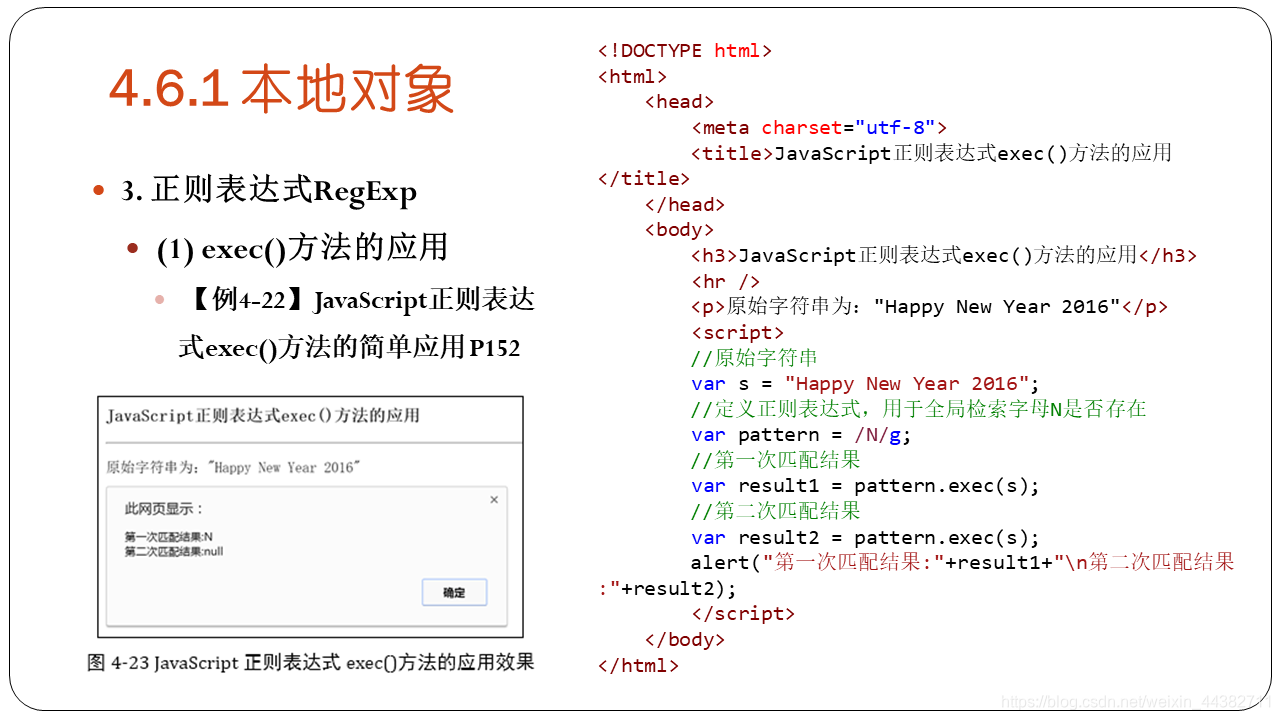Click the comment //第二次匹配结果
Screen dimensions: 1280x720
pos(775,510)
